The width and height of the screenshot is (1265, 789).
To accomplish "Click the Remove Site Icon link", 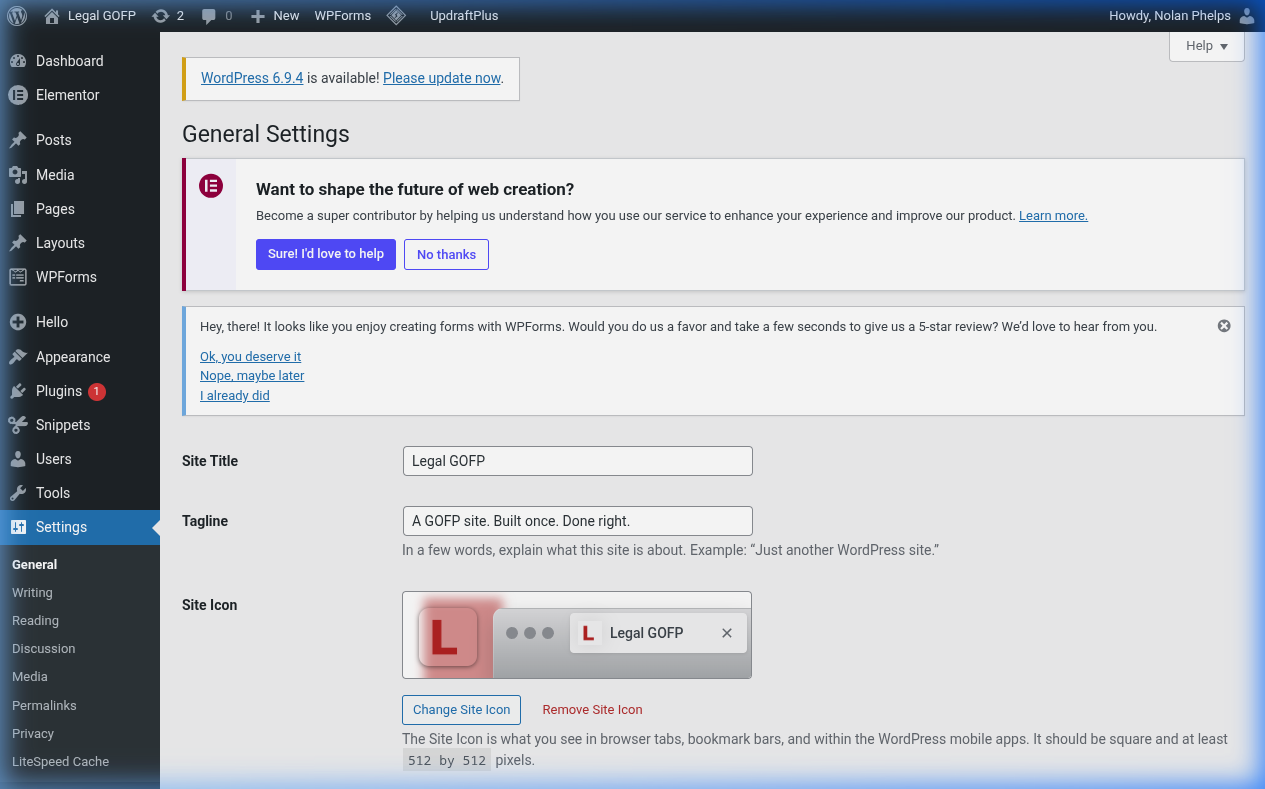I will pyautogui.click(x=592, y=709).
